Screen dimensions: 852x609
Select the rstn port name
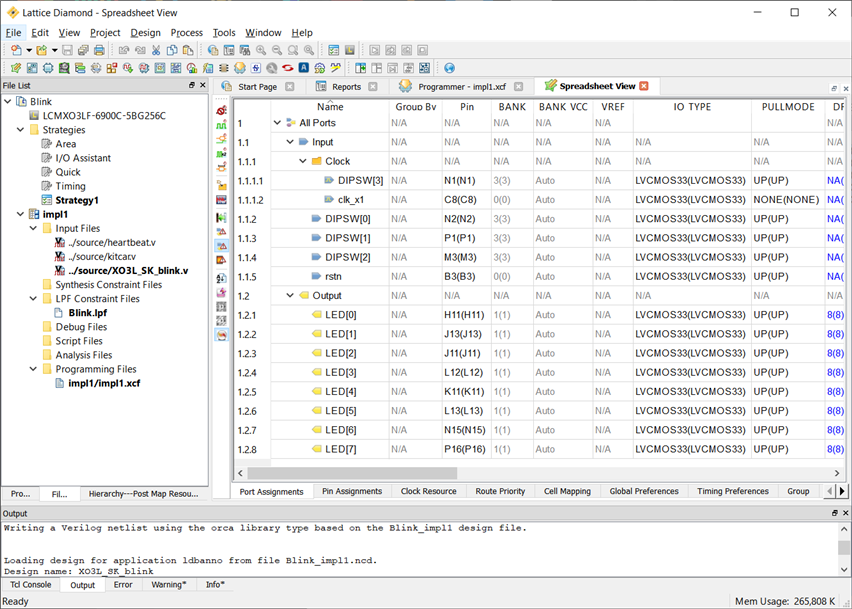click(333, 277)
